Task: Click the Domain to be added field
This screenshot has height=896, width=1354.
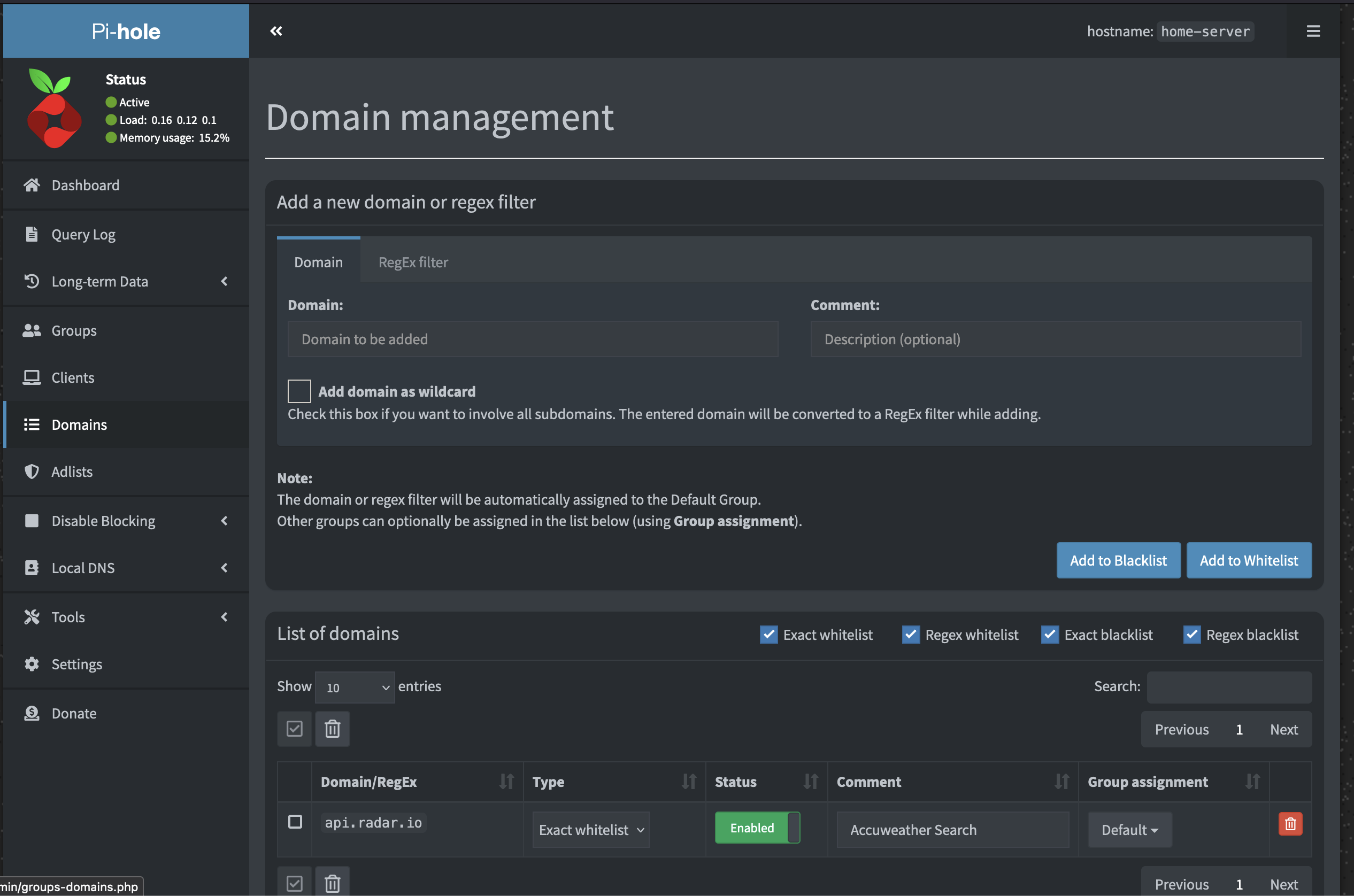Action: (x=532, y=339)
